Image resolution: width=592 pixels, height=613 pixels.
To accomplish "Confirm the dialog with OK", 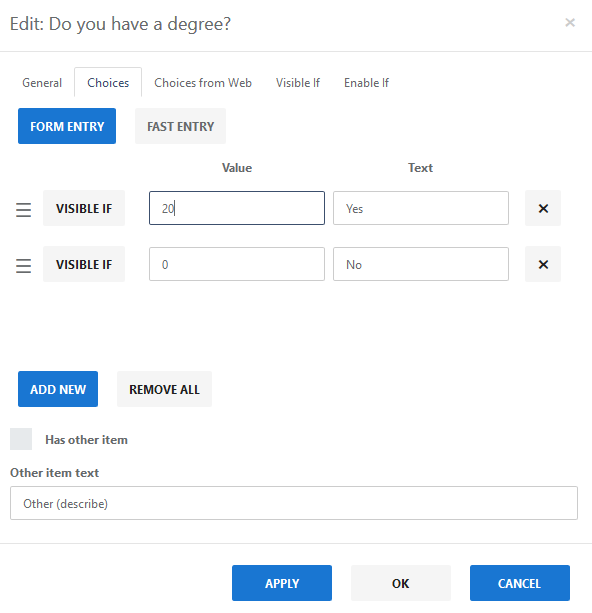I will tap(400, 583).
